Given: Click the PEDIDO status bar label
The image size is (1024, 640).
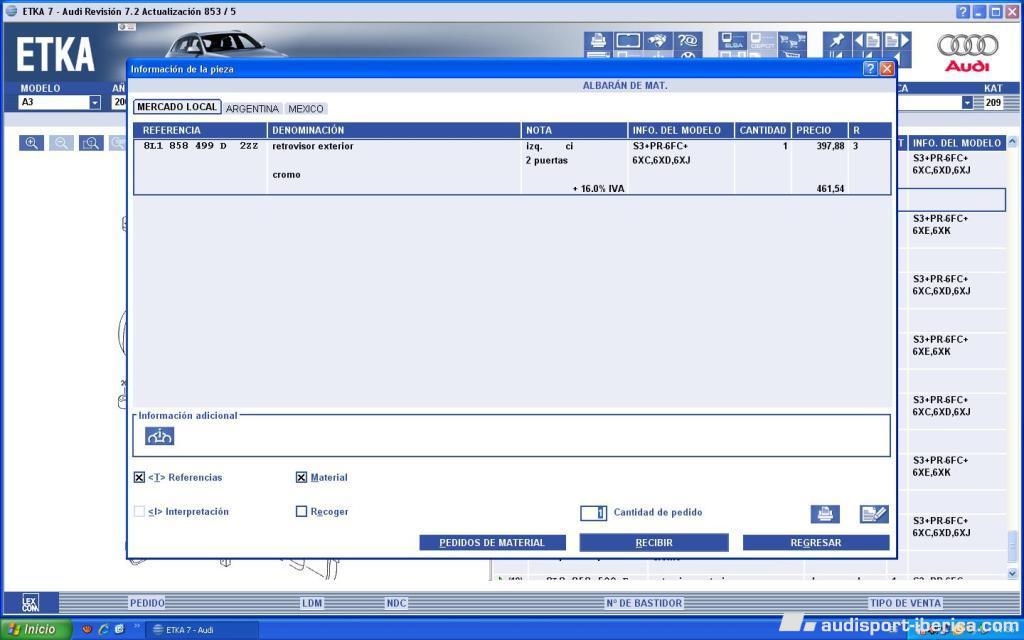Looking at the screenshot, I should 147,603.
